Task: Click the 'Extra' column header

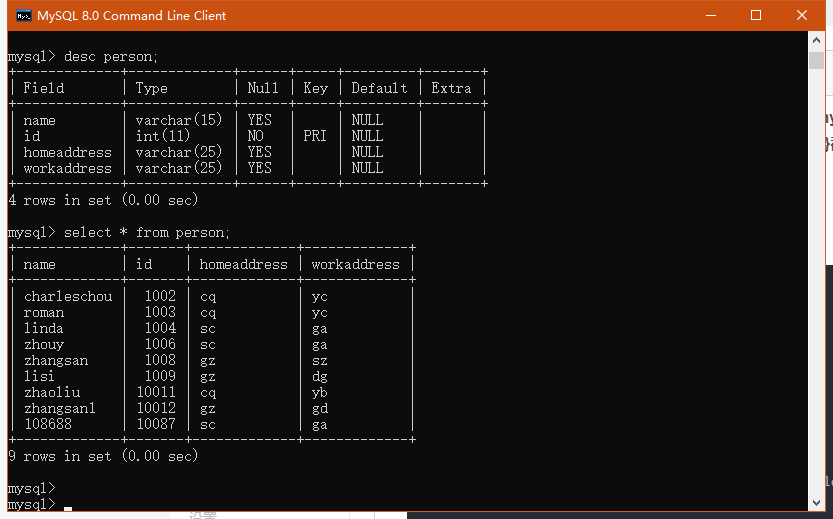Action: tap(451, 88)
